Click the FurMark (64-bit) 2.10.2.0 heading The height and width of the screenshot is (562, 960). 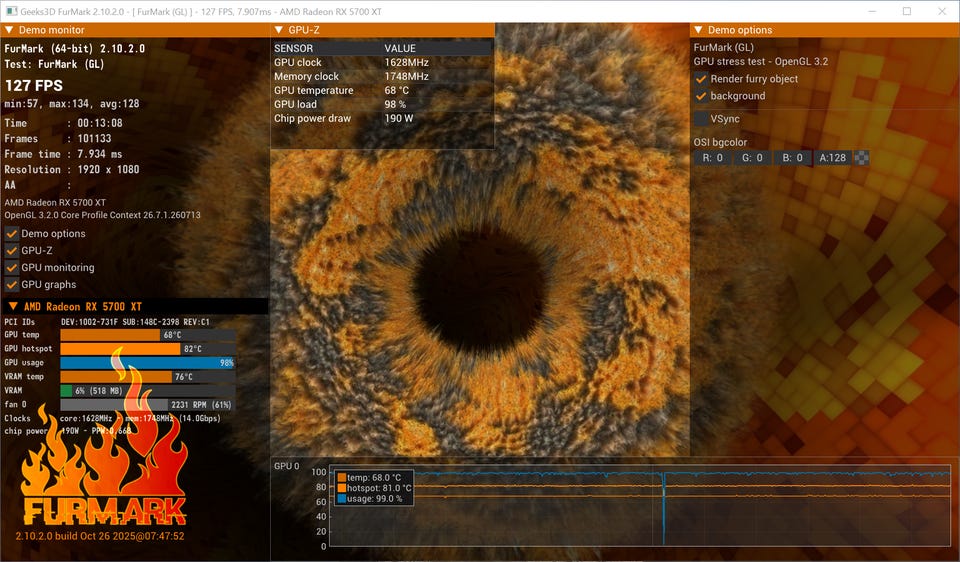click(75, 49)
